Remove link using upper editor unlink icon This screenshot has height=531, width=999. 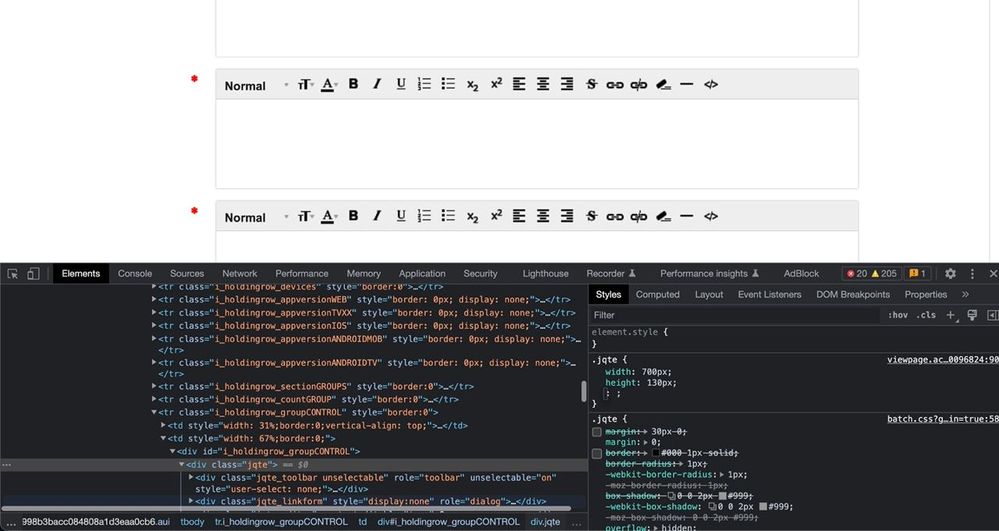pyautogui.click(x=638, y=85)
